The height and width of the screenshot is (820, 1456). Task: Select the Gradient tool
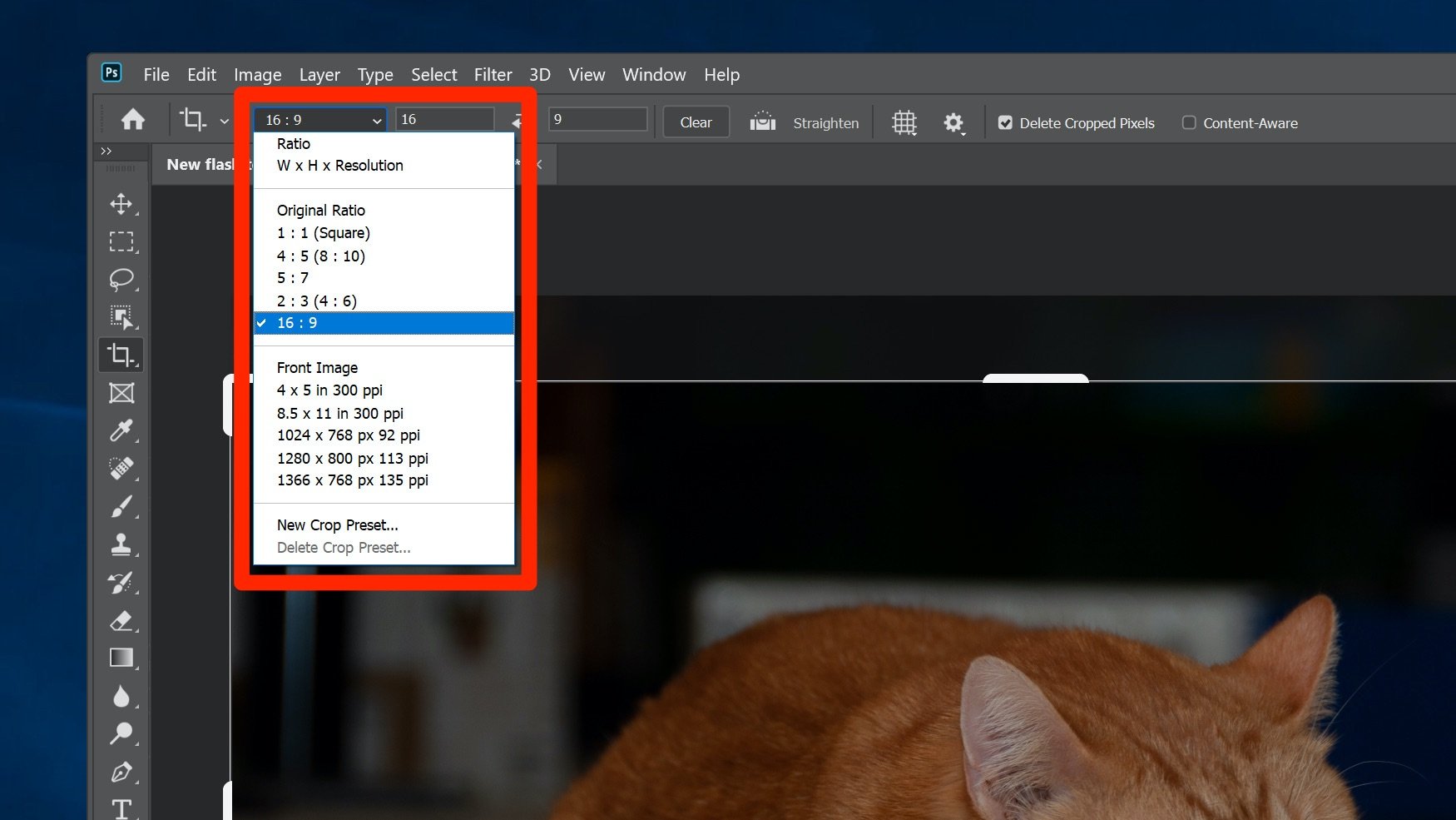[x=121, y=658]
